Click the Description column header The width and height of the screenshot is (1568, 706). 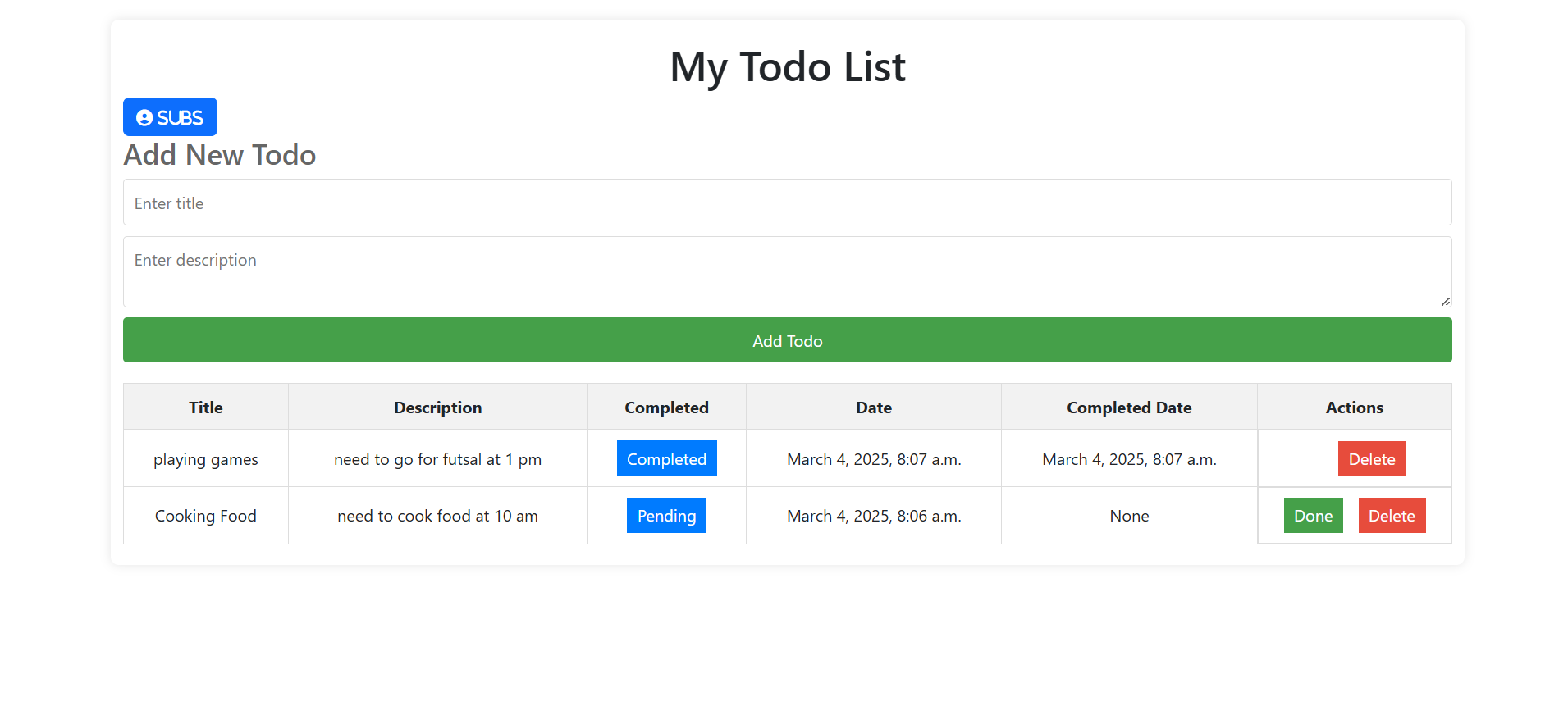point(437,408)
